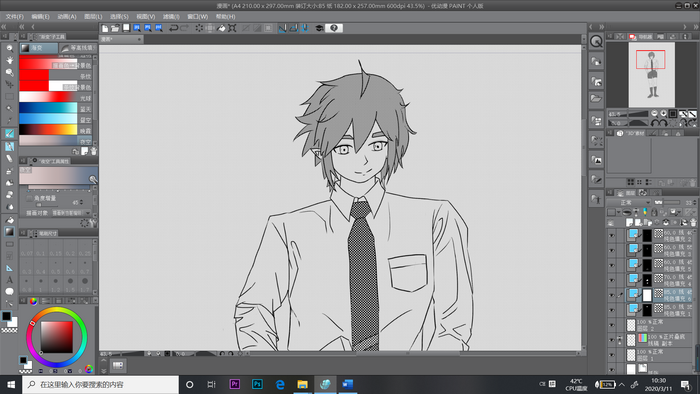Click the Open file icon in command bar

pyautogui.click(x=115, y=28)
